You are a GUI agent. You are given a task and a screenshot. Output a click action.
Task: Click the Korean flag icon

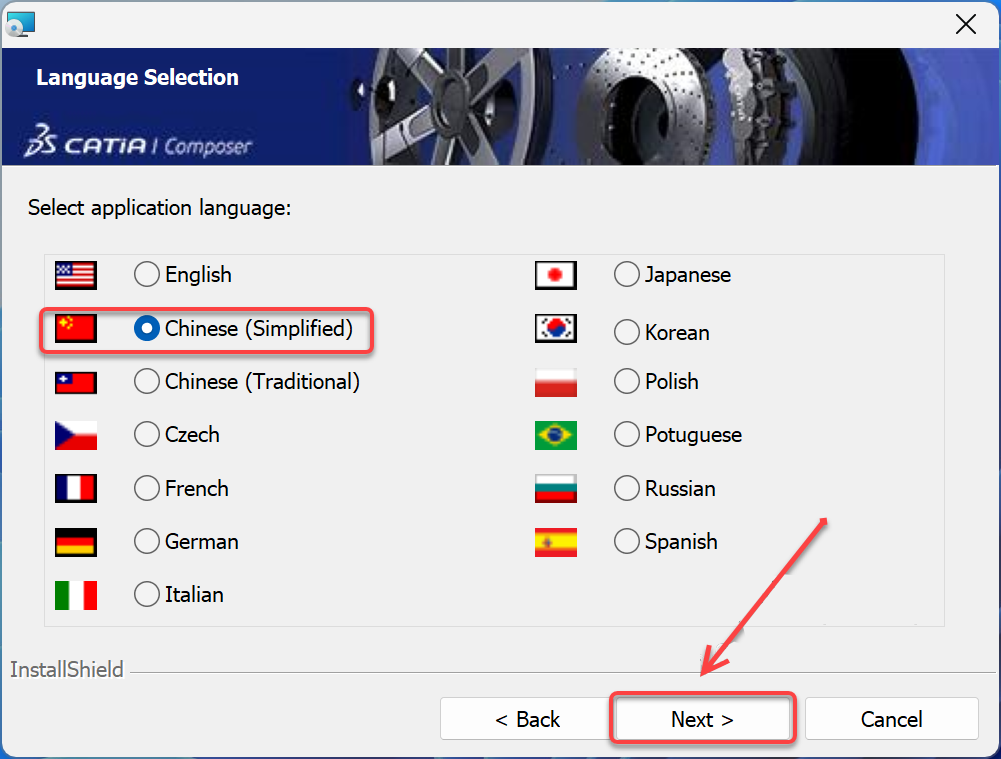[x=555, y=328]
